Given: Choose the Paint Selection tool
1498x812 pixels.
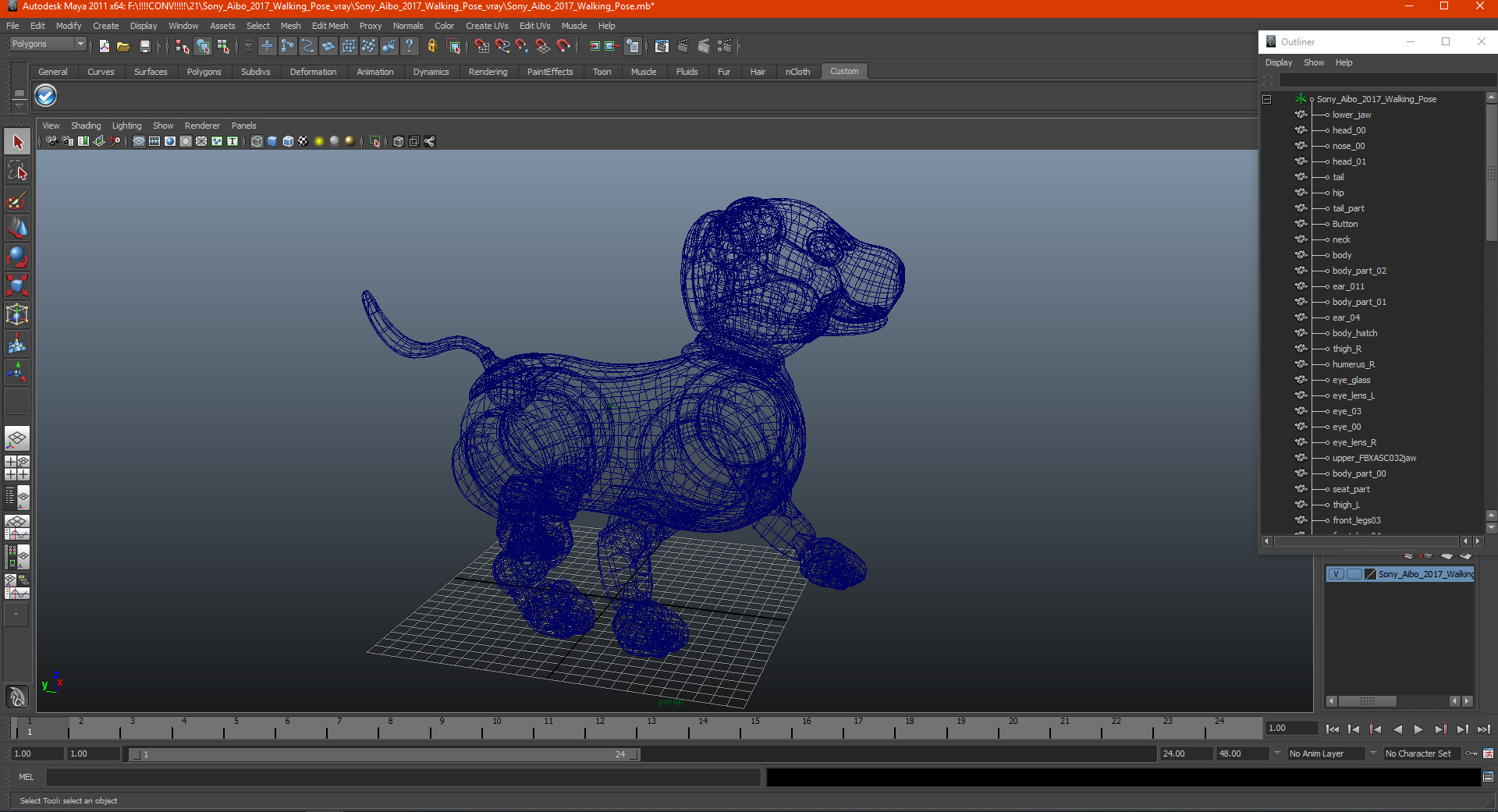Looking at the screenshot, I should 17,200.
